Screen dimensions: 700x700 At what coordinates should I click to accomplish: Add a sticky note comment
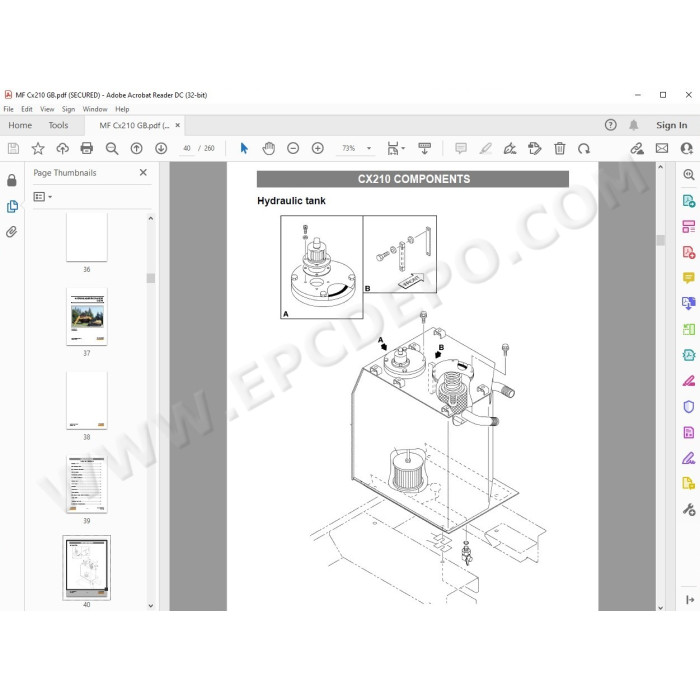click(x=461, y=148)
